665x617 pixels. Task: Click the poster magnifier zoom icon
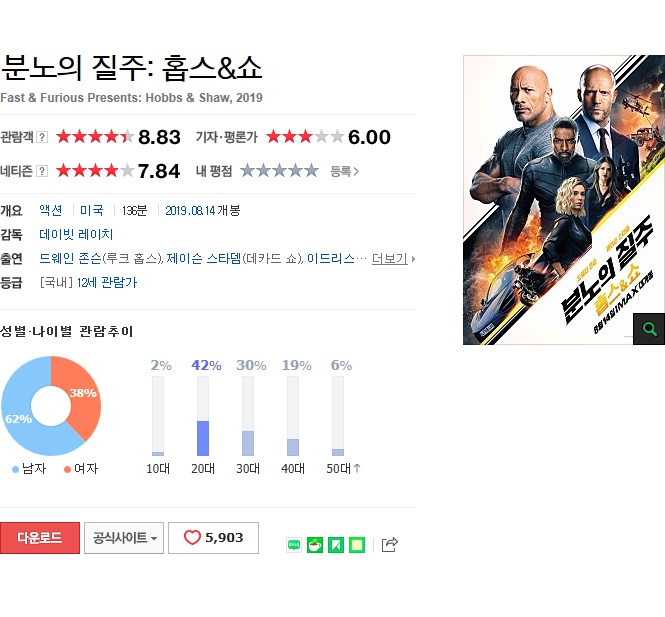tap(649, 329)
